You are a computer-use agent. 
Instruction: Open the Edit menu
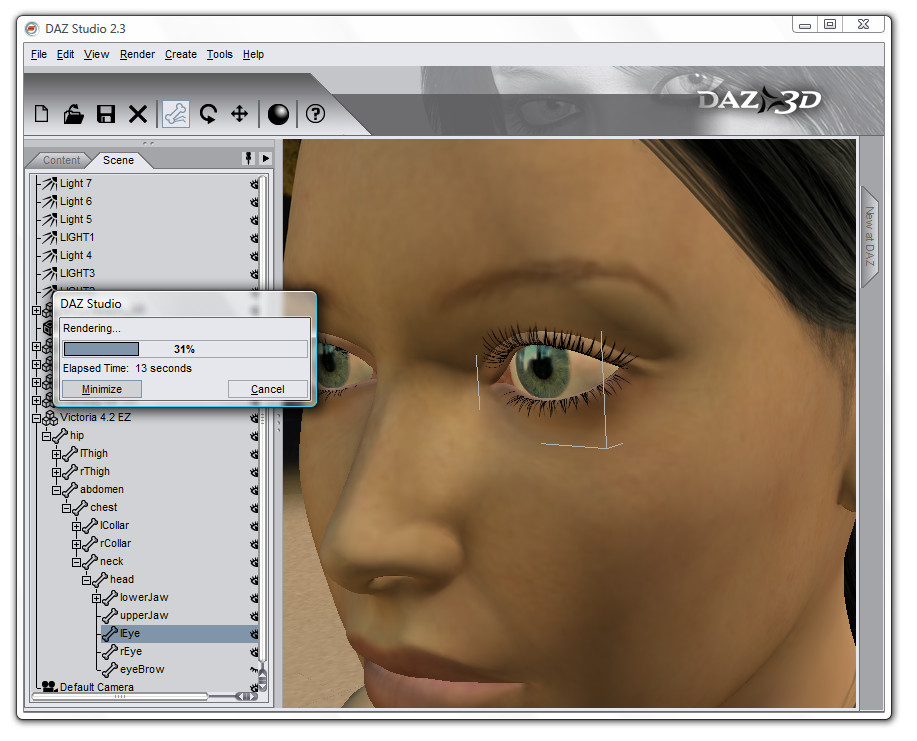(66, 54)
